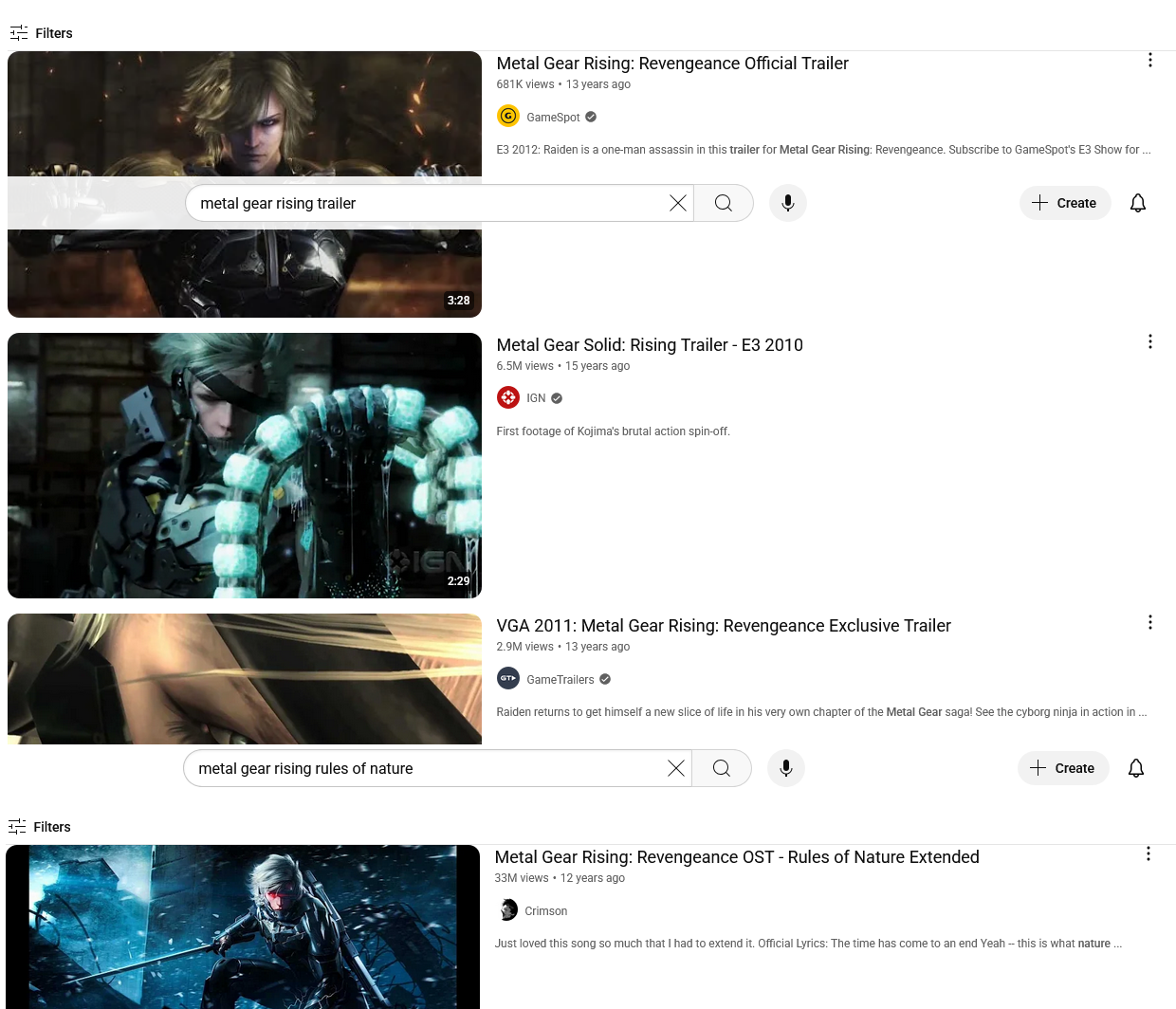Click the 'Just loved this song so much' description
This screenshot has width=1176, height=1009.
tap(808, 944)
